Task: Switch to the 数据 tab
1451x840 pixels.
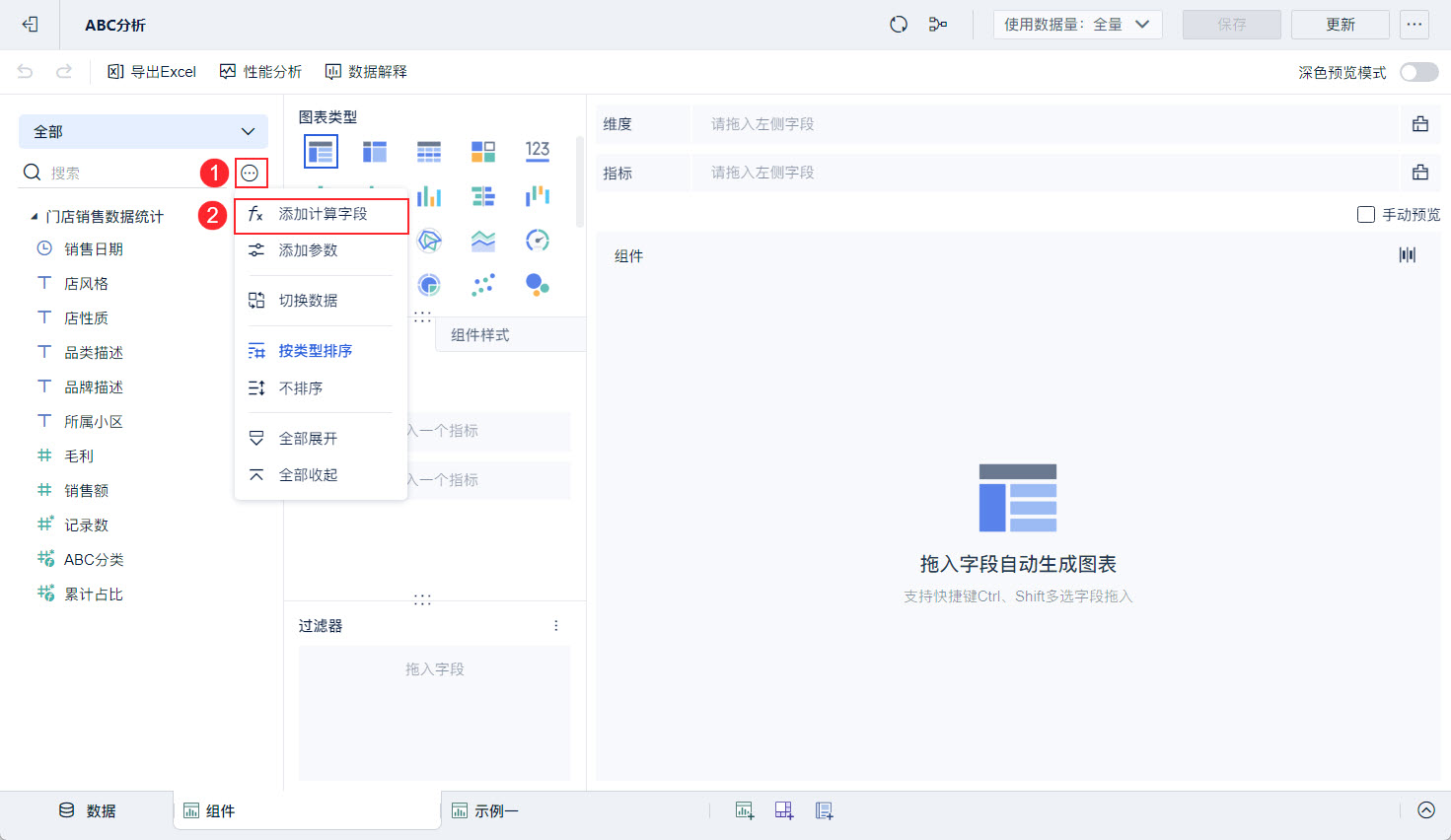Action: pos(88,810)
